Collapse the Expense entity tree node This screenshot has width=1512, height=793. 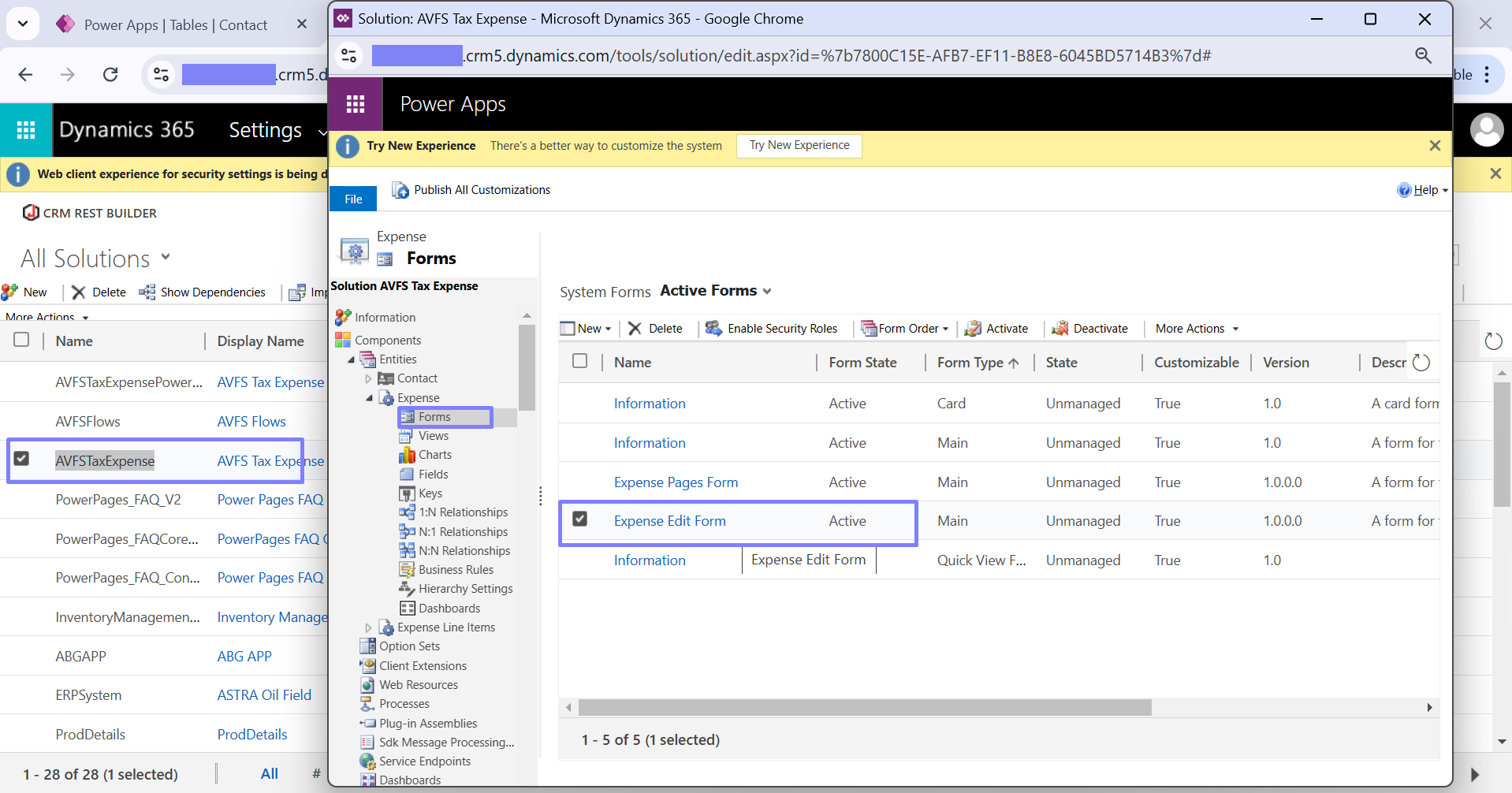[368, 398]
